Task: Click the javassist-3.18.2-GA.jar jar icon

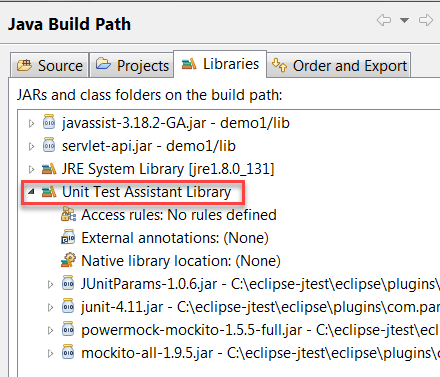Action: [49, 122]
